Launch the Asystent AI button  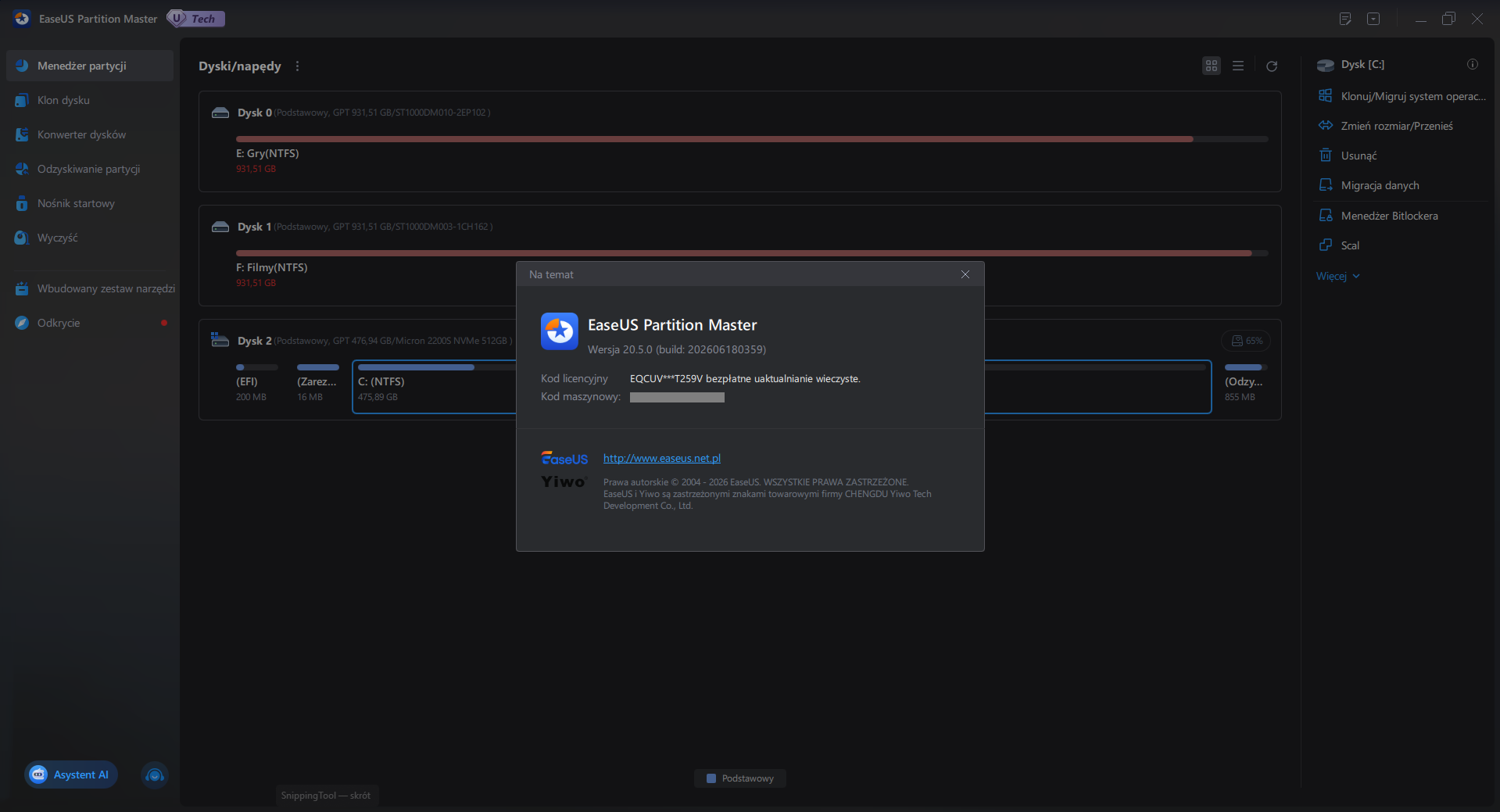pyautogui.click(x=71, y=774)
